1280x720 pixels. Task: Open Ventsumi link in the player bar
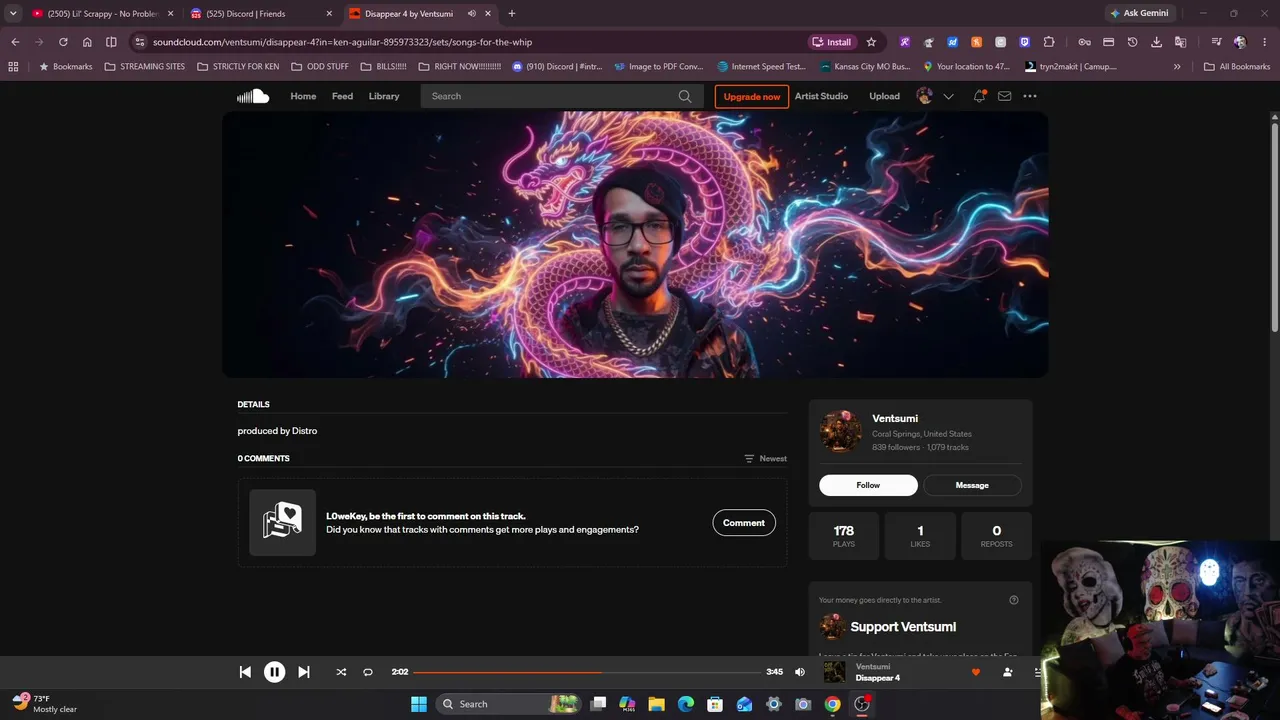(x=873, y=667)
